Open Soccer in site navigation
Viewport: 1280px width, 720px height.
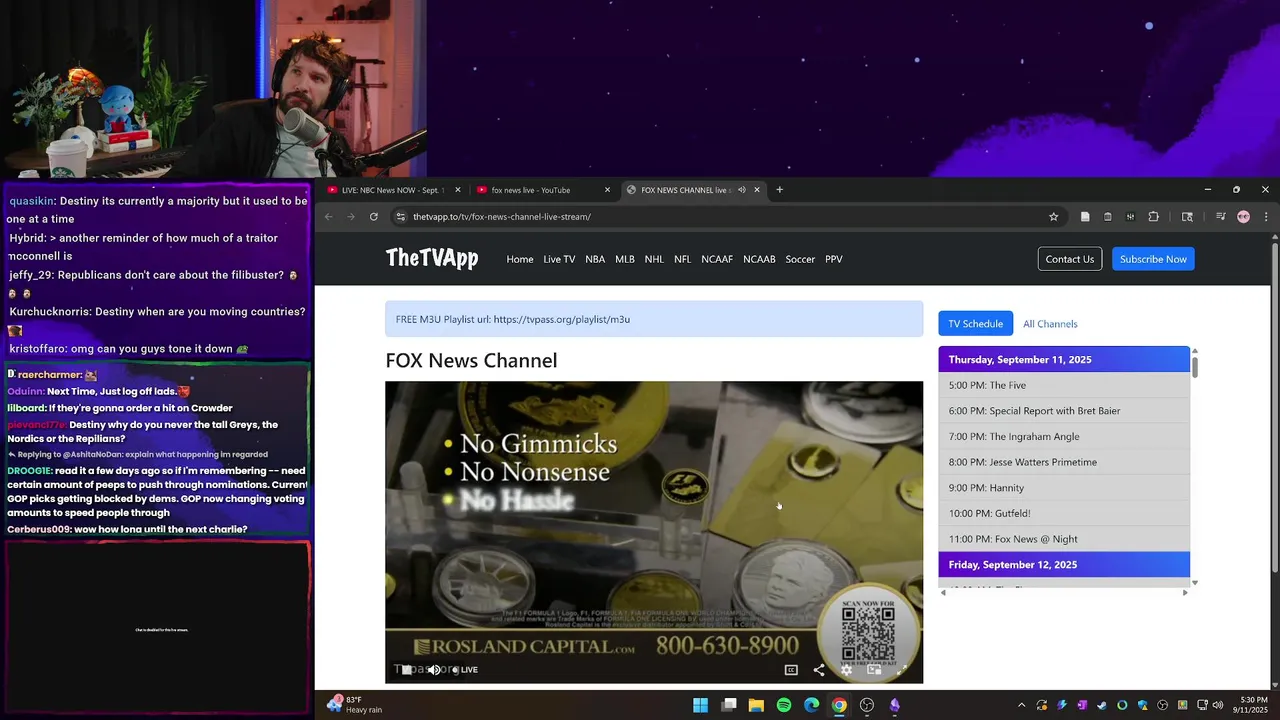(x=800, y=259)
